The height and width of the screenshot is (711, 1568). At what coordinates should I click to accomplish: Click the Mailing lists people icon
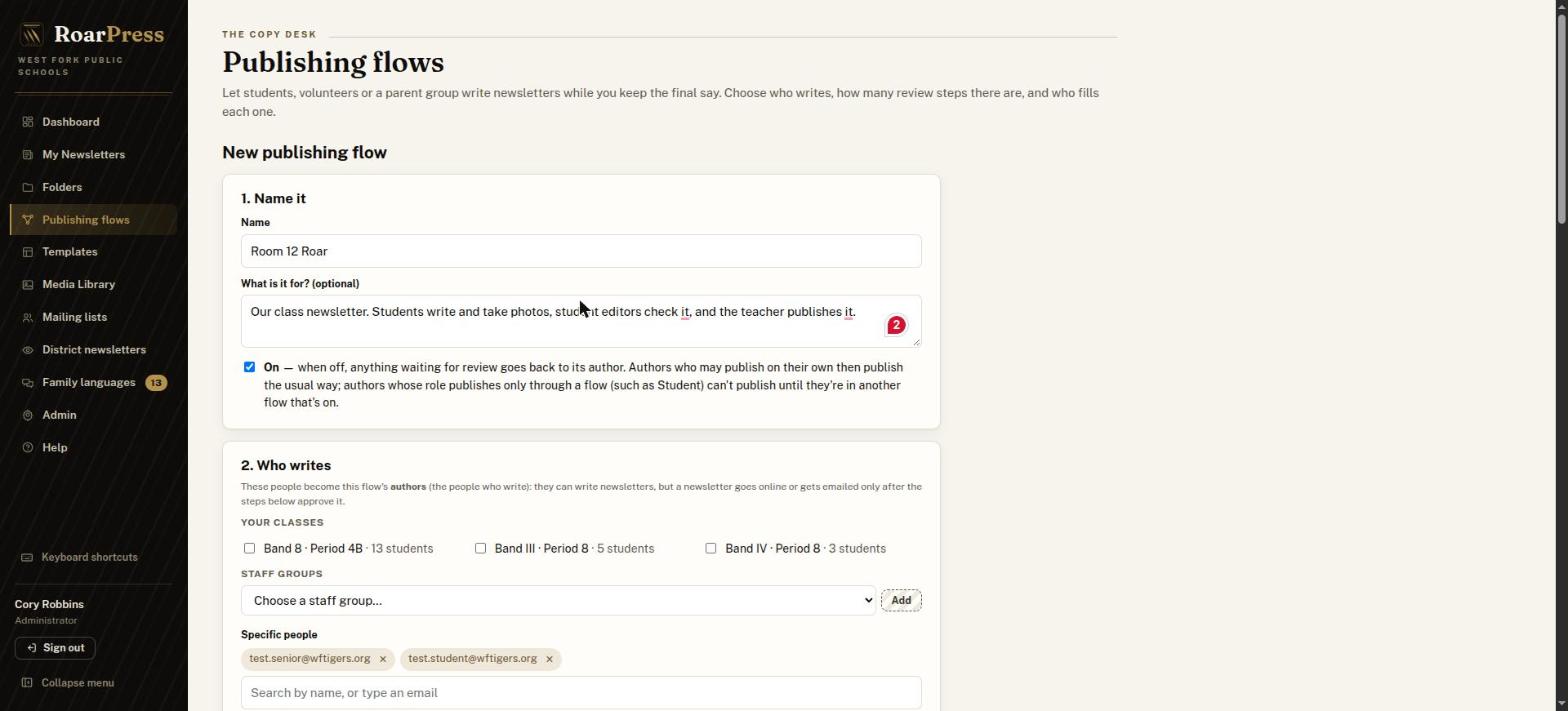pyautogui.click(x=28, y=317)
